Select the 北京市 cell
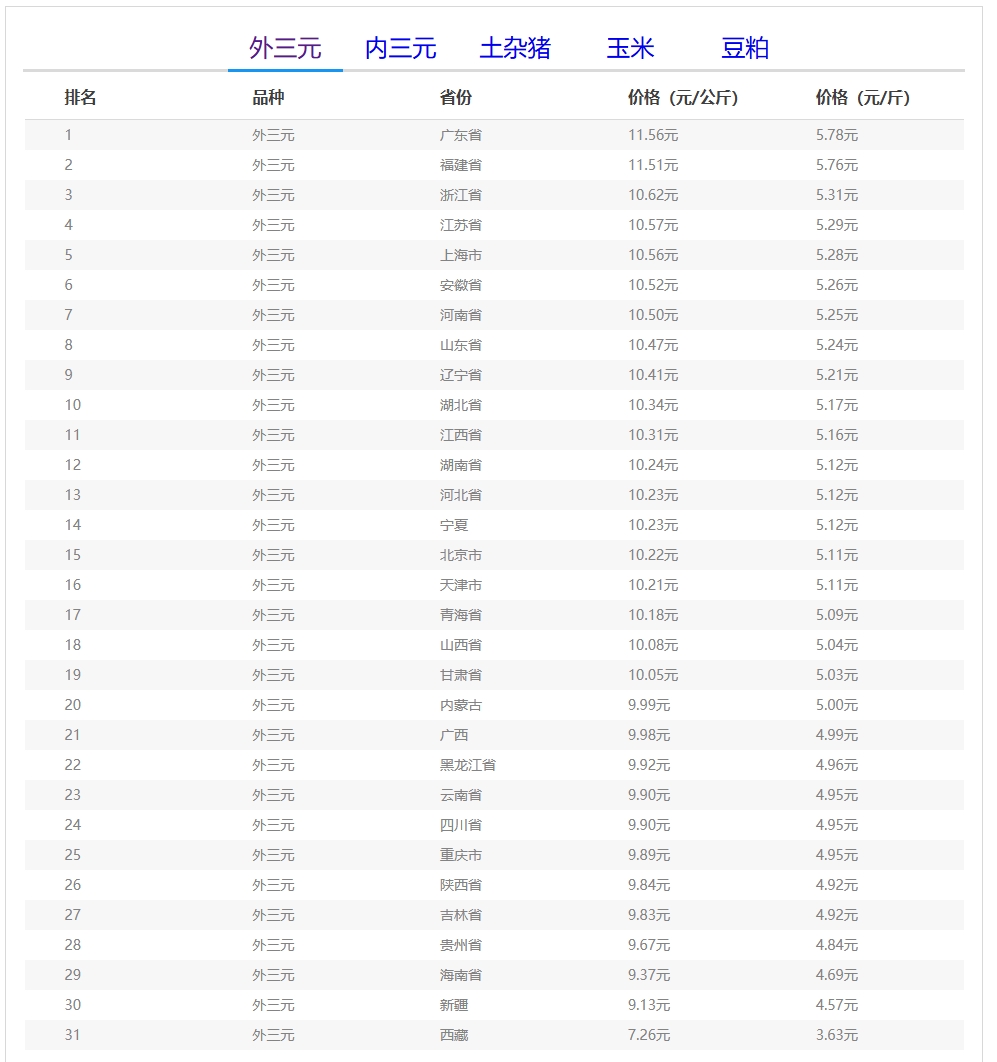Viewport: 997px width, 1062px height. pyautogui.click(x=461, y=555)
